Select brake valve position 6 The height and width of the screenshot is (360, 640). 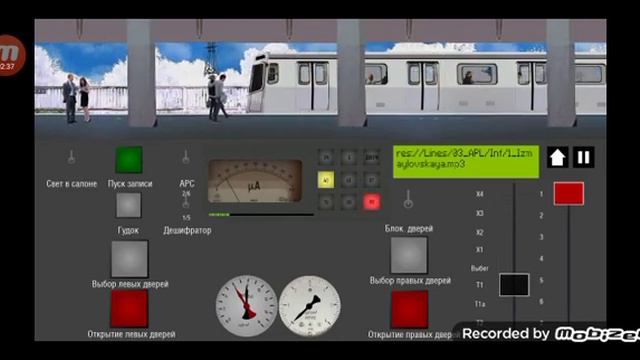pos(541,302)
